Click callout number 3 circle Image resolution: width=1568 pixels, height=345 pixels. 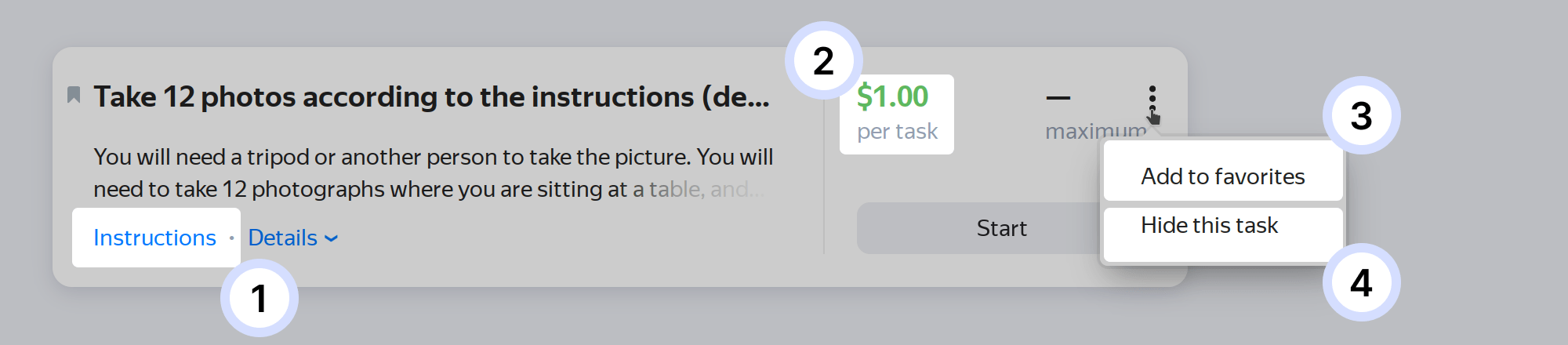1362,115
